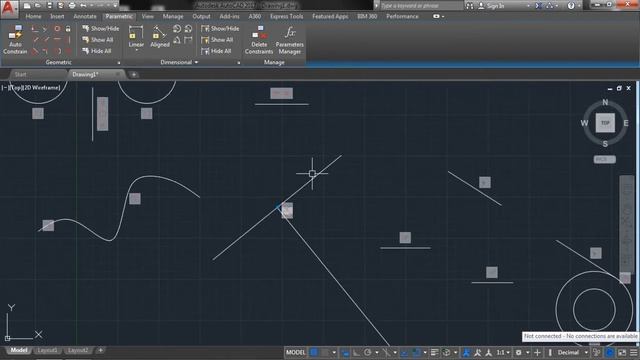
Task: Switch to the Insert ribbon tab
Action: (x=57, y=16)
